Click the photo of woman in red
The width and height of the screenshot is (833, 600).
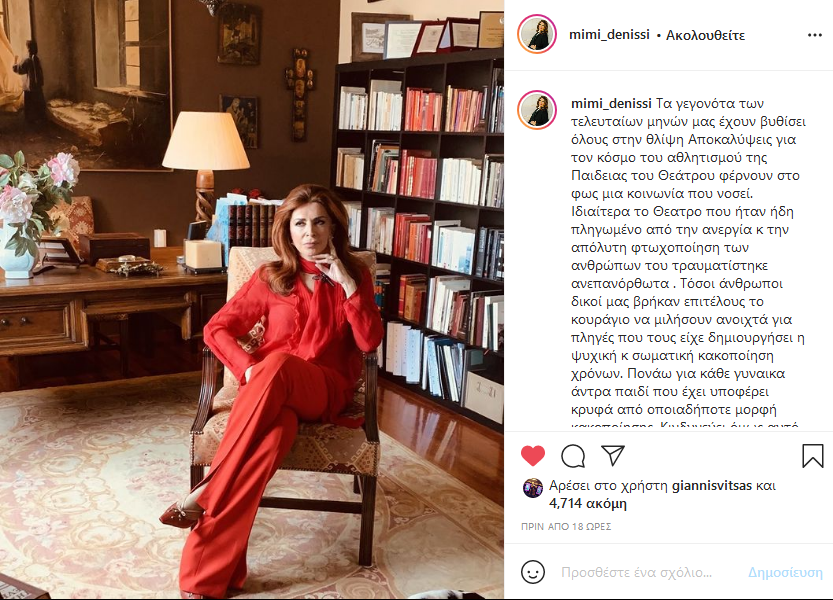pyautogui.click(x=252, y=300)
